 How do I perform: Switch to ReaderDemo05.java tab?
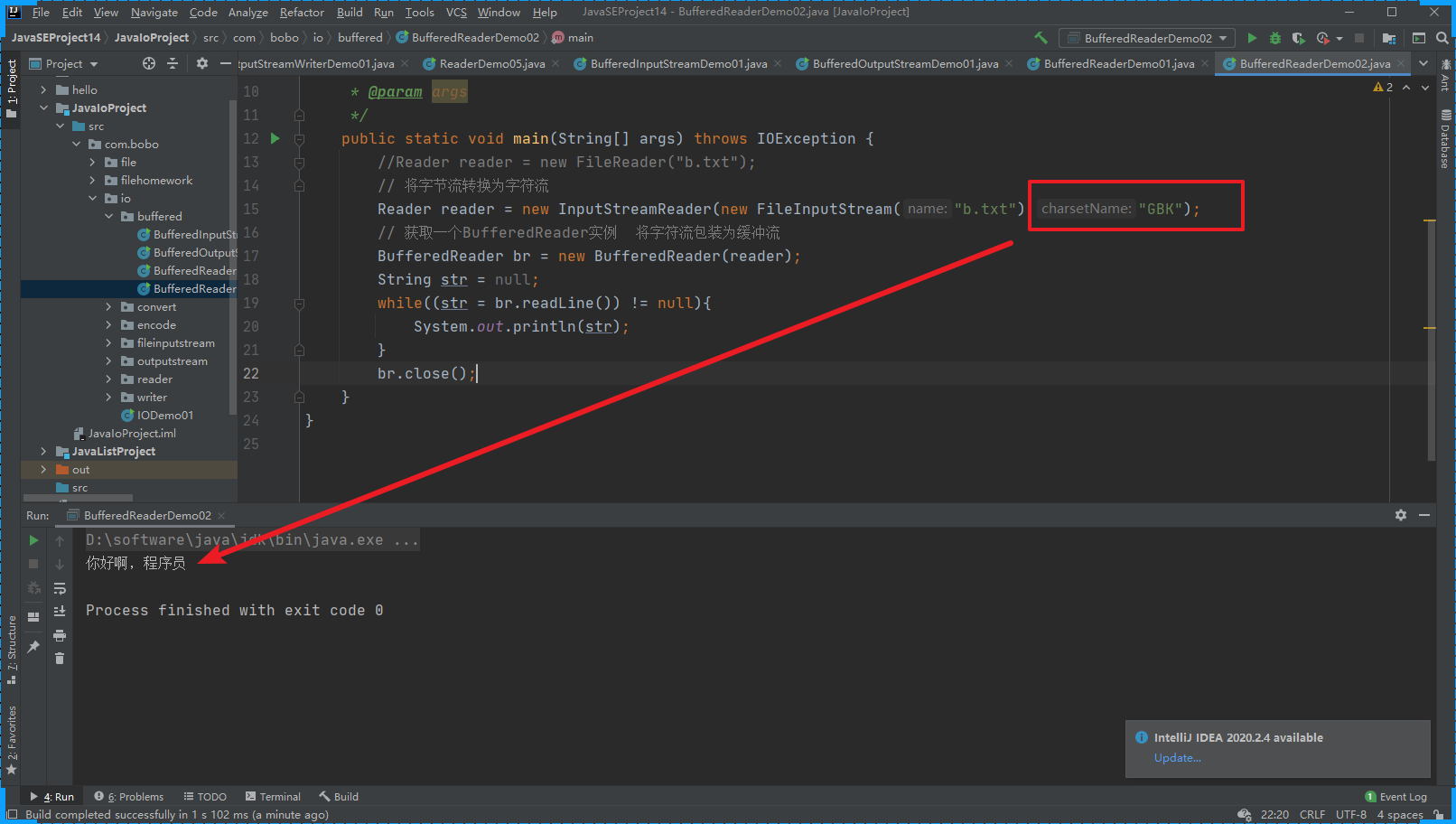point(491,63)
